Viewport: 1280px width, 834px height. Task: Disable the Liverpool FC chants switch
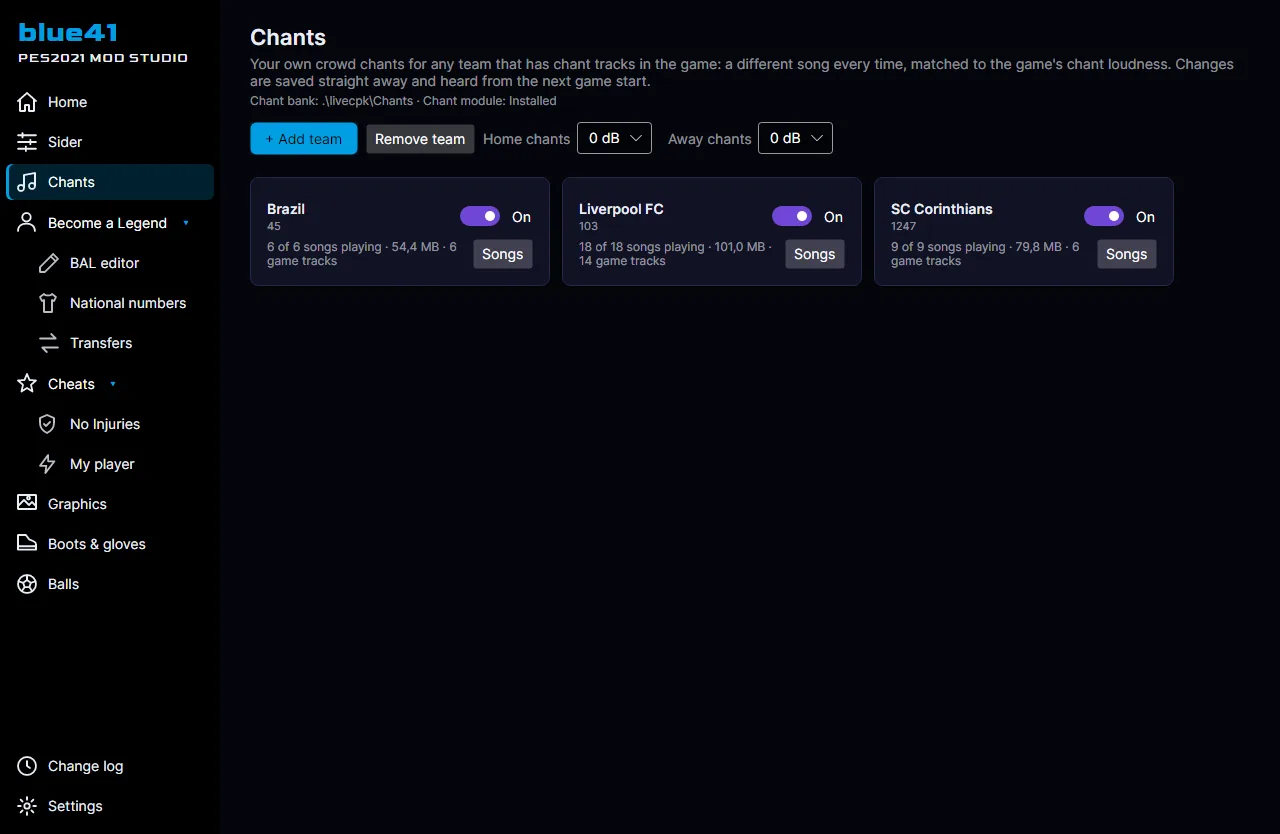click(792, 216)
